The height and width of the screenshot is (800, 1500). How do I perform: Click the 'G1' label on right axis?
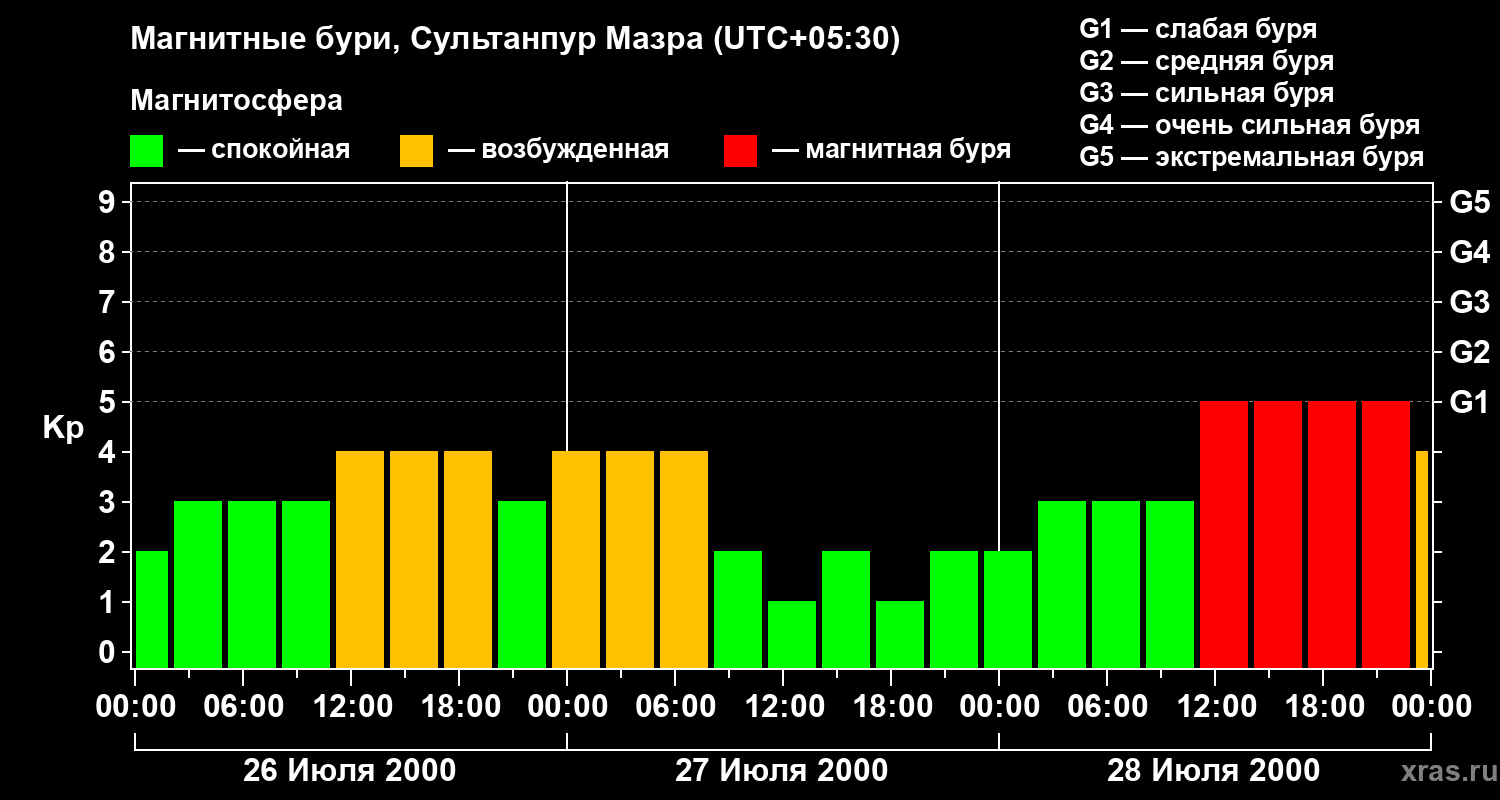pyautogui.click(x=1469, y=402)
